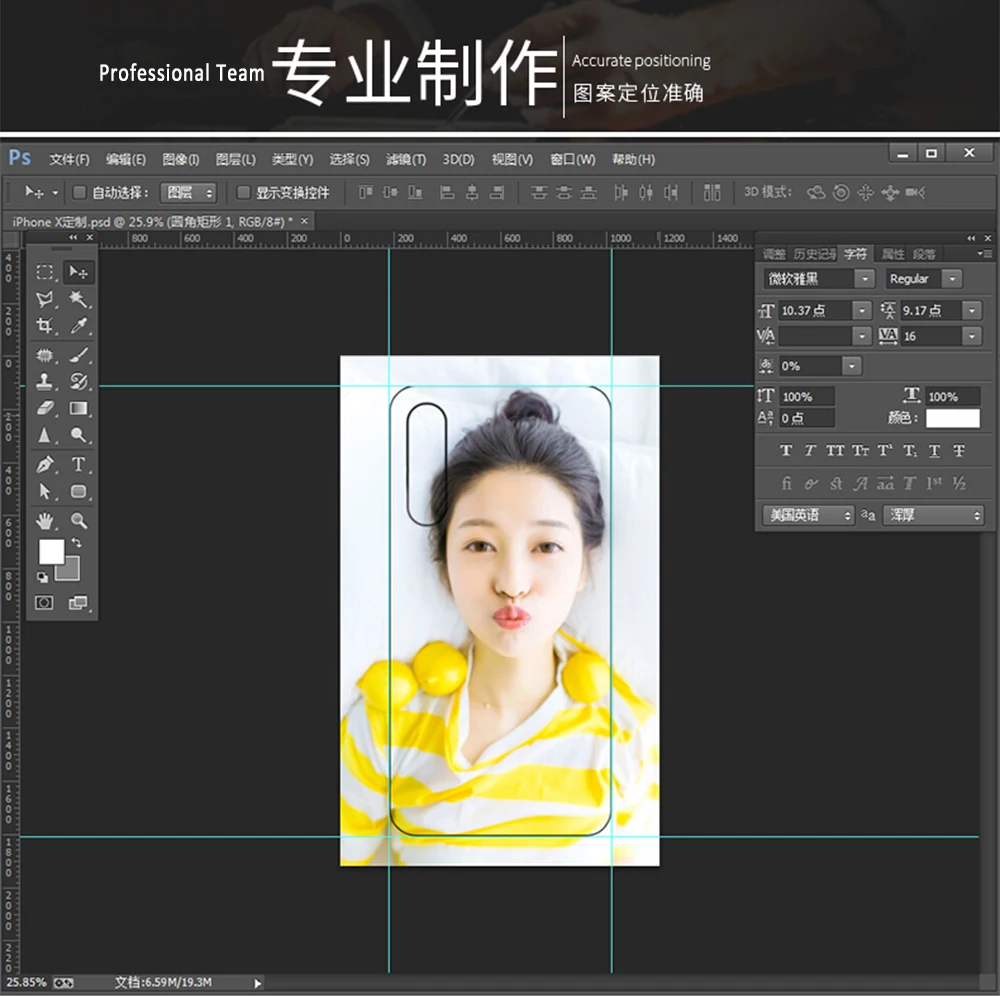This screenshot has height=996, width=1000.
Task: Click the 10.37 点 font size field
Action: (813, 311)
